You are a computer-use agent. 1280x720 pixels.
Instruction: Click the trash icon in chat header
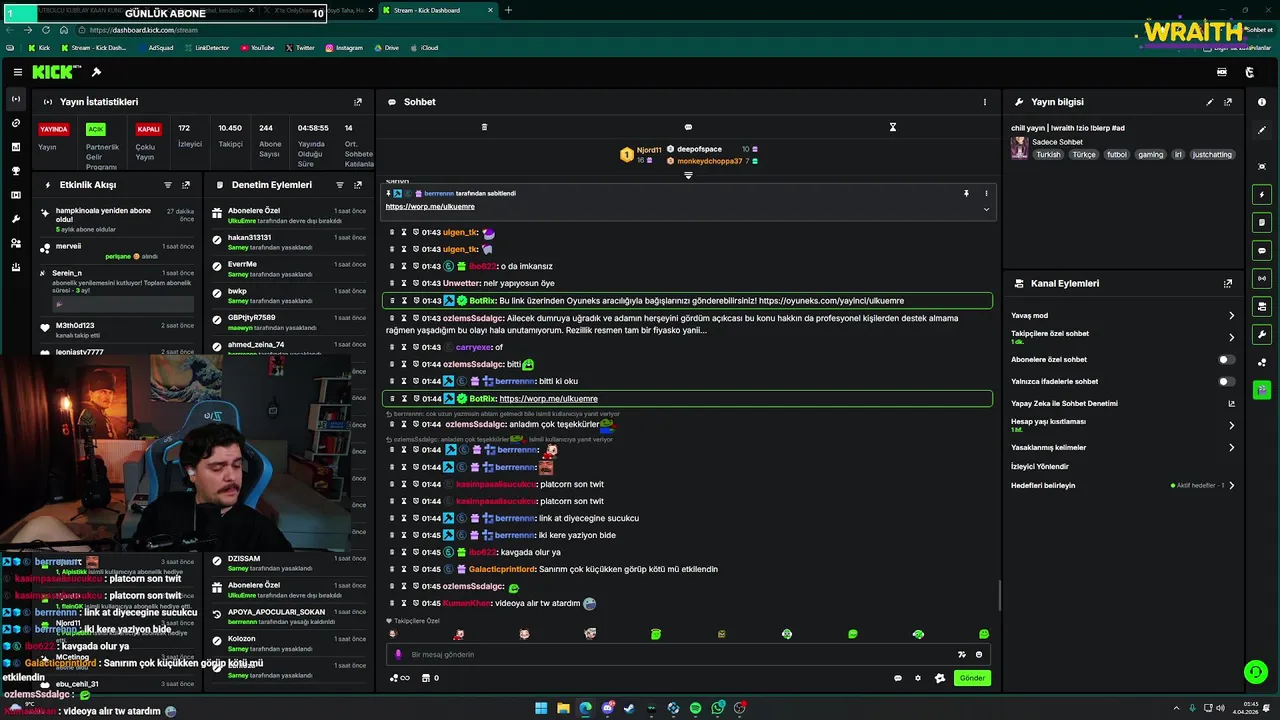click(x=484, y=127)
